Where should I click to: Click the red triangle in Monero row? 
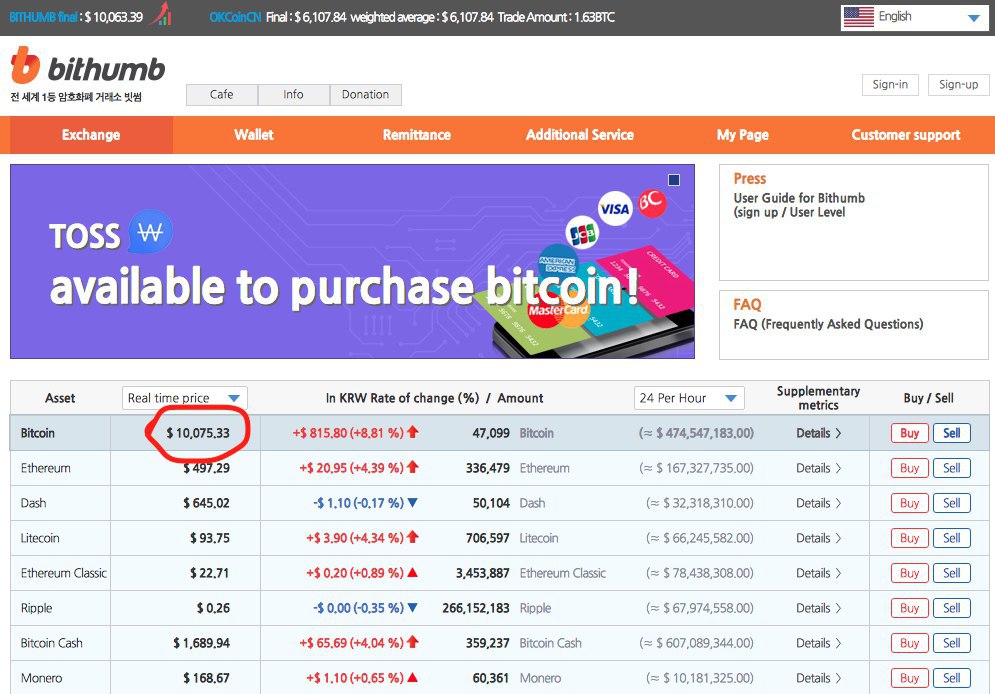[x=412, y=678]
